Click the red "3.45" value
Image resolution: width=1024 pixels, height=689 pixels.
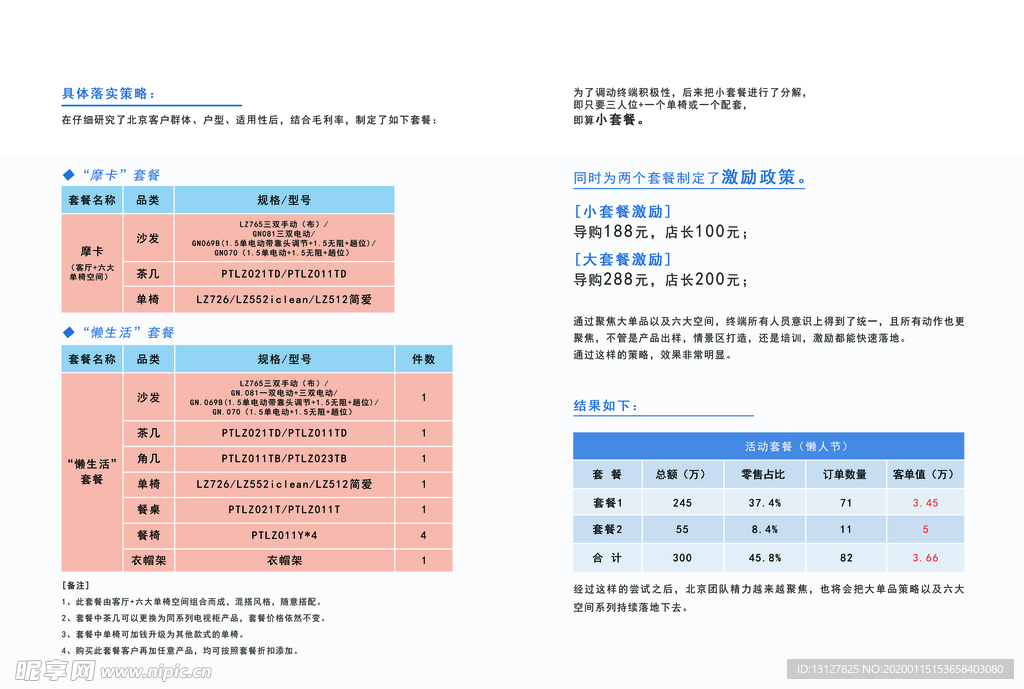[925, 503]
